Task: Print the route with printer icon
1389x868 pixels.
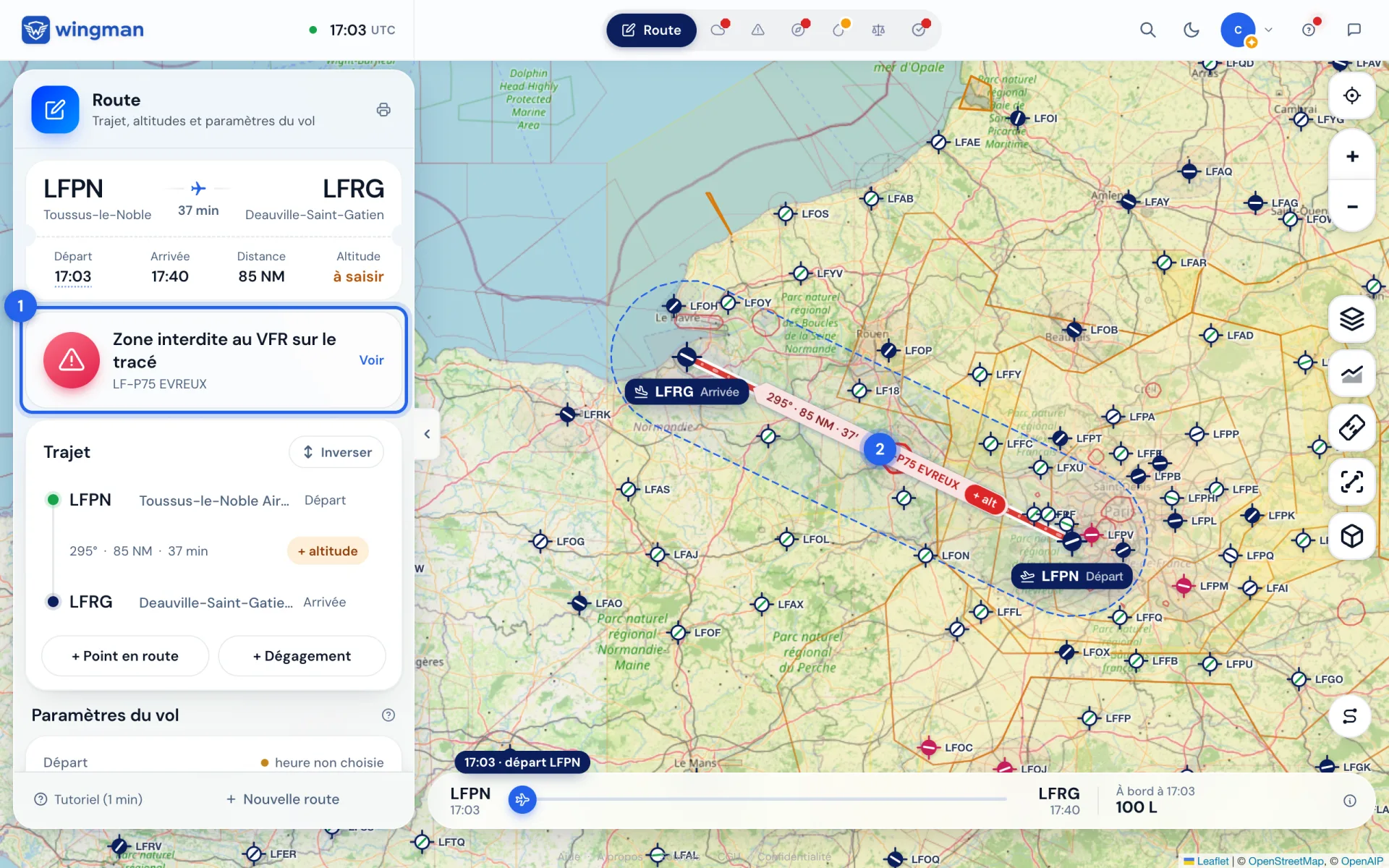Action: click(x=383, y=110)
